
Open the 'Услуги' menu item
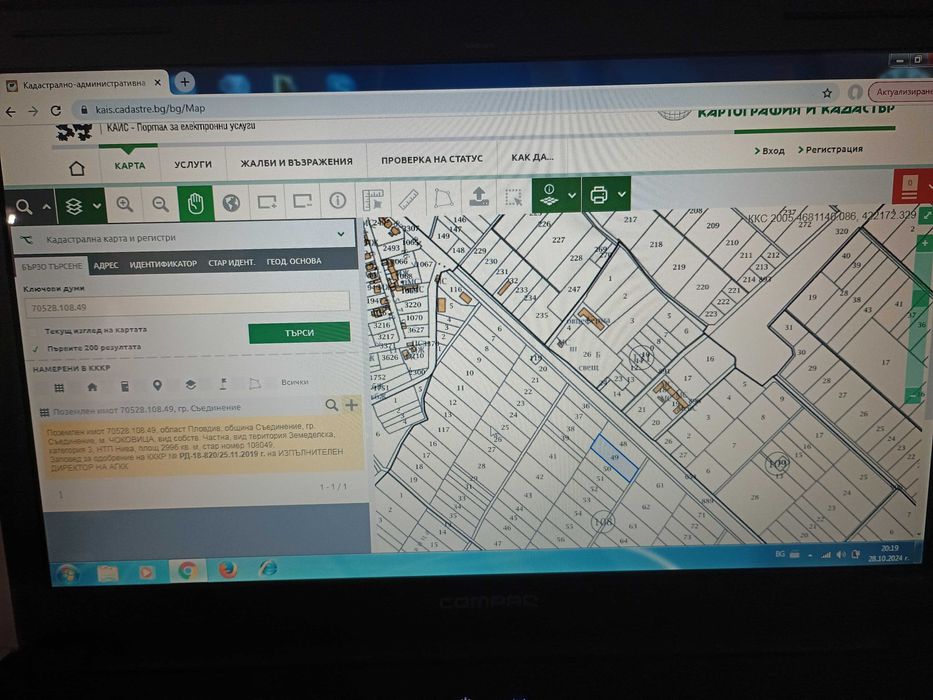click(193, 164)
